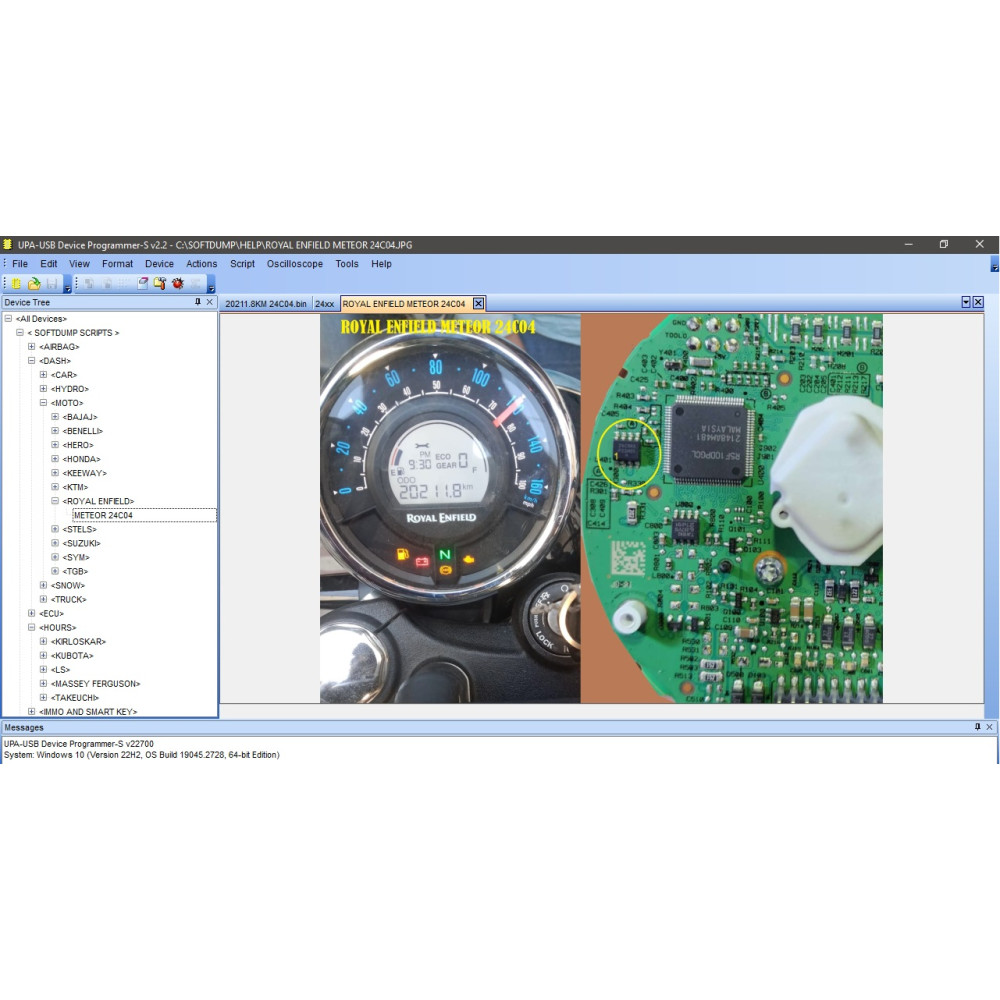The image size is (1000, 1000).
Task: Open the Tools menu
Action: pyautogui.click(x=347, y=263)
